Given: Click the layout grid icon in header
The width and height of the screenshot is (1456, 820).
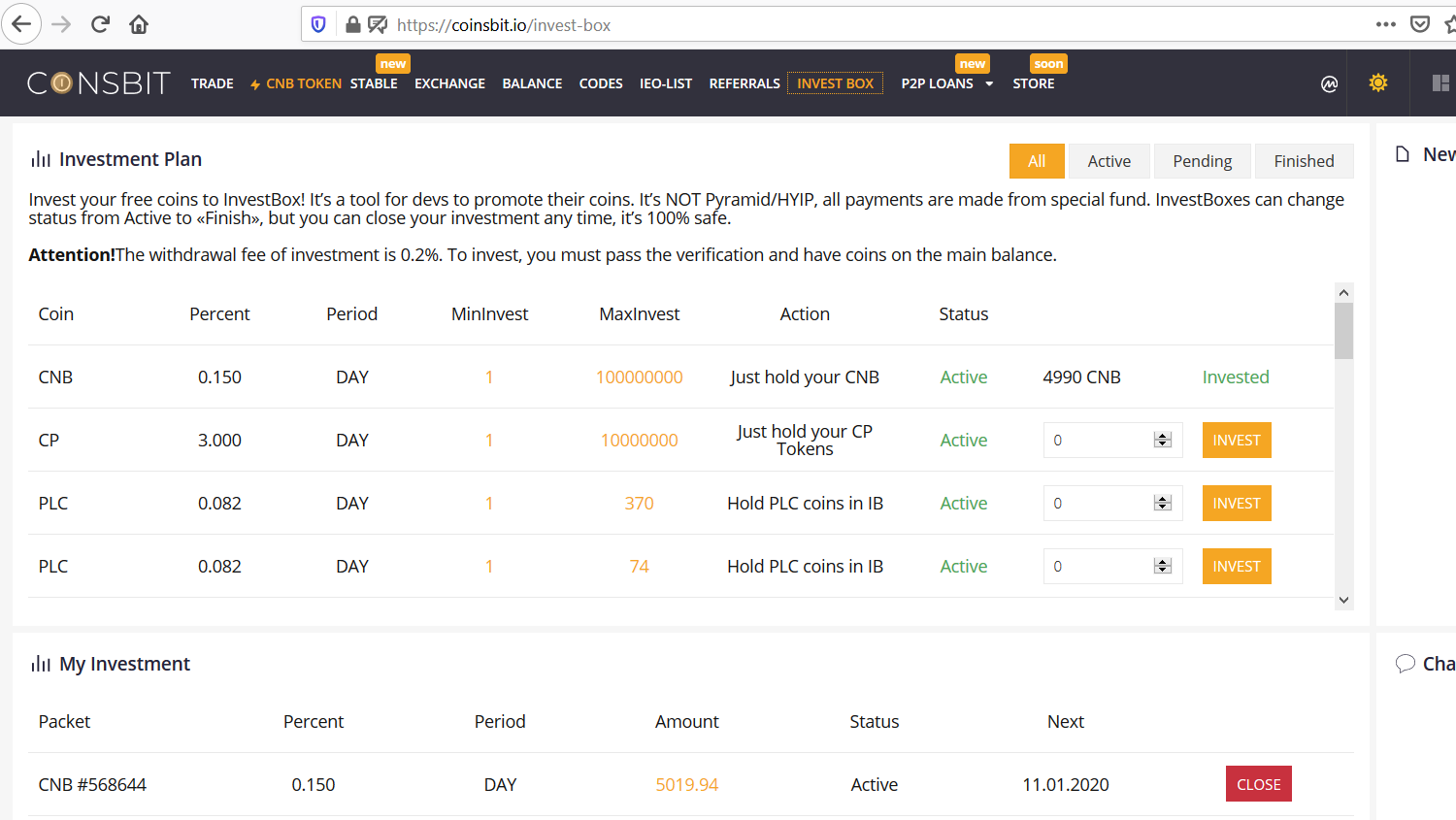Looking at the screenshot, I should click(x=1440, y=83).
